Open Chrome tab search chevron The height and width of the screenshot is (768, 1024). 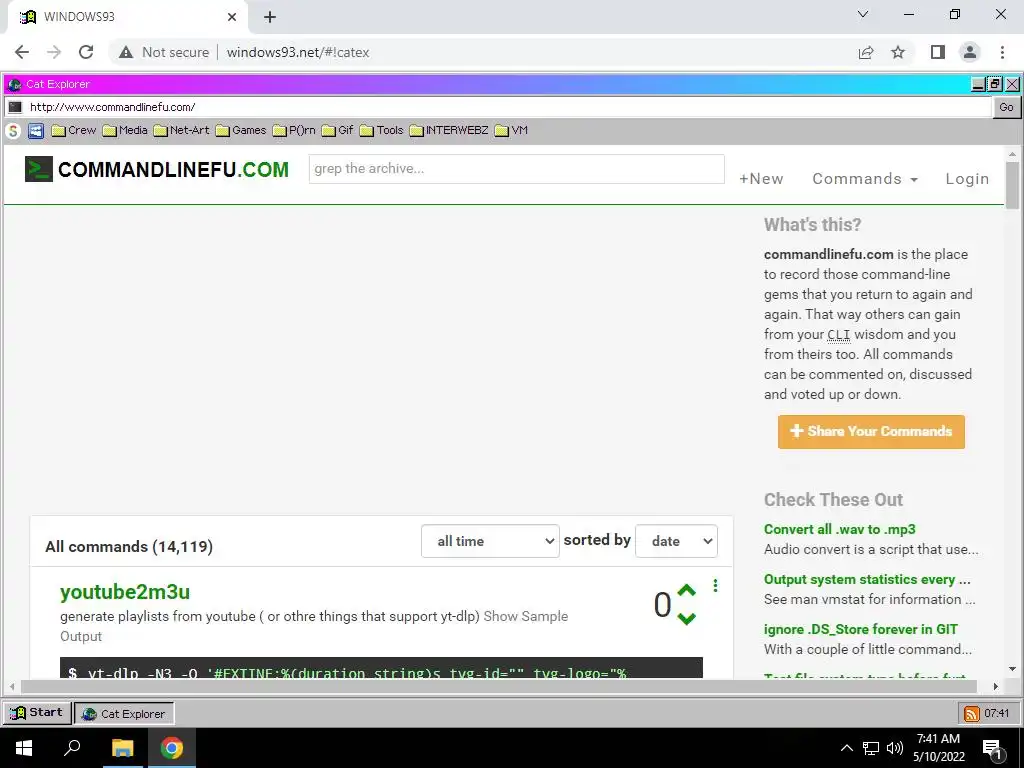coord(863,14)
